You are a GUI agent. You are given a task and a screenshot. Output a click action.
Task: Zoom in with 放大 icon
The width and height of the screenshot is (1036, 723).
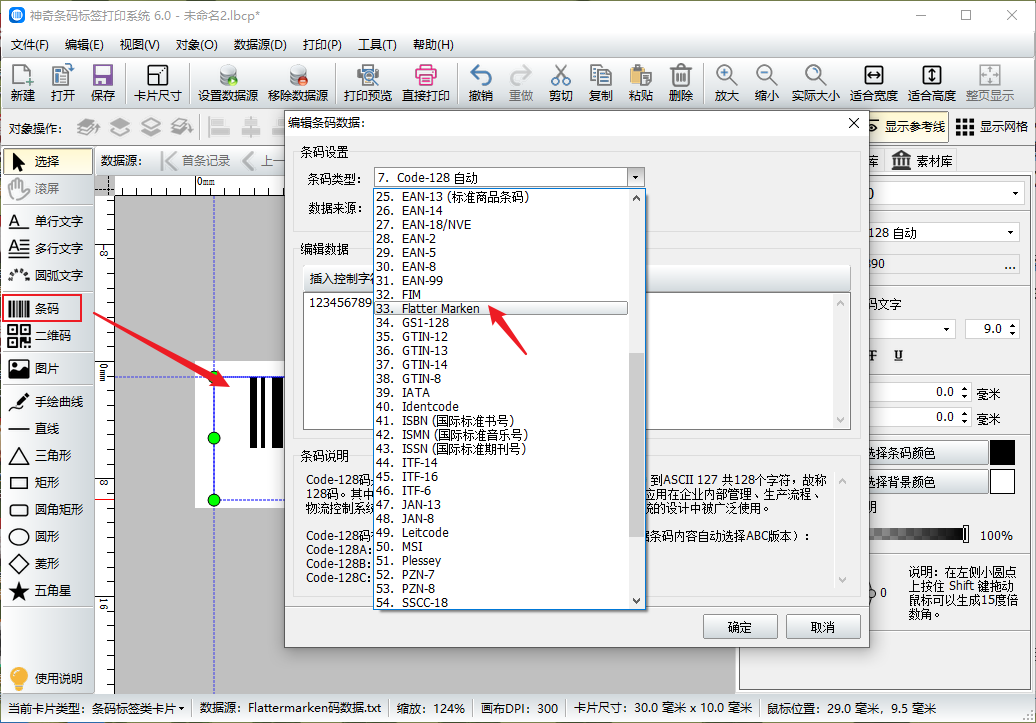point(727,83)
